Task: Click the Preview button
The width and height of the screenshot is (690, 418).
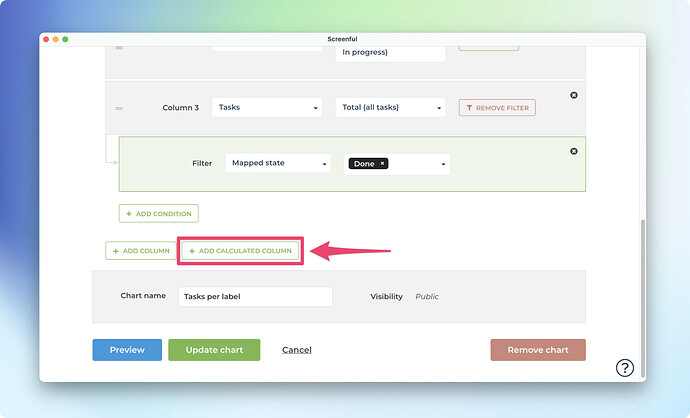Action: tap(127, 350)
